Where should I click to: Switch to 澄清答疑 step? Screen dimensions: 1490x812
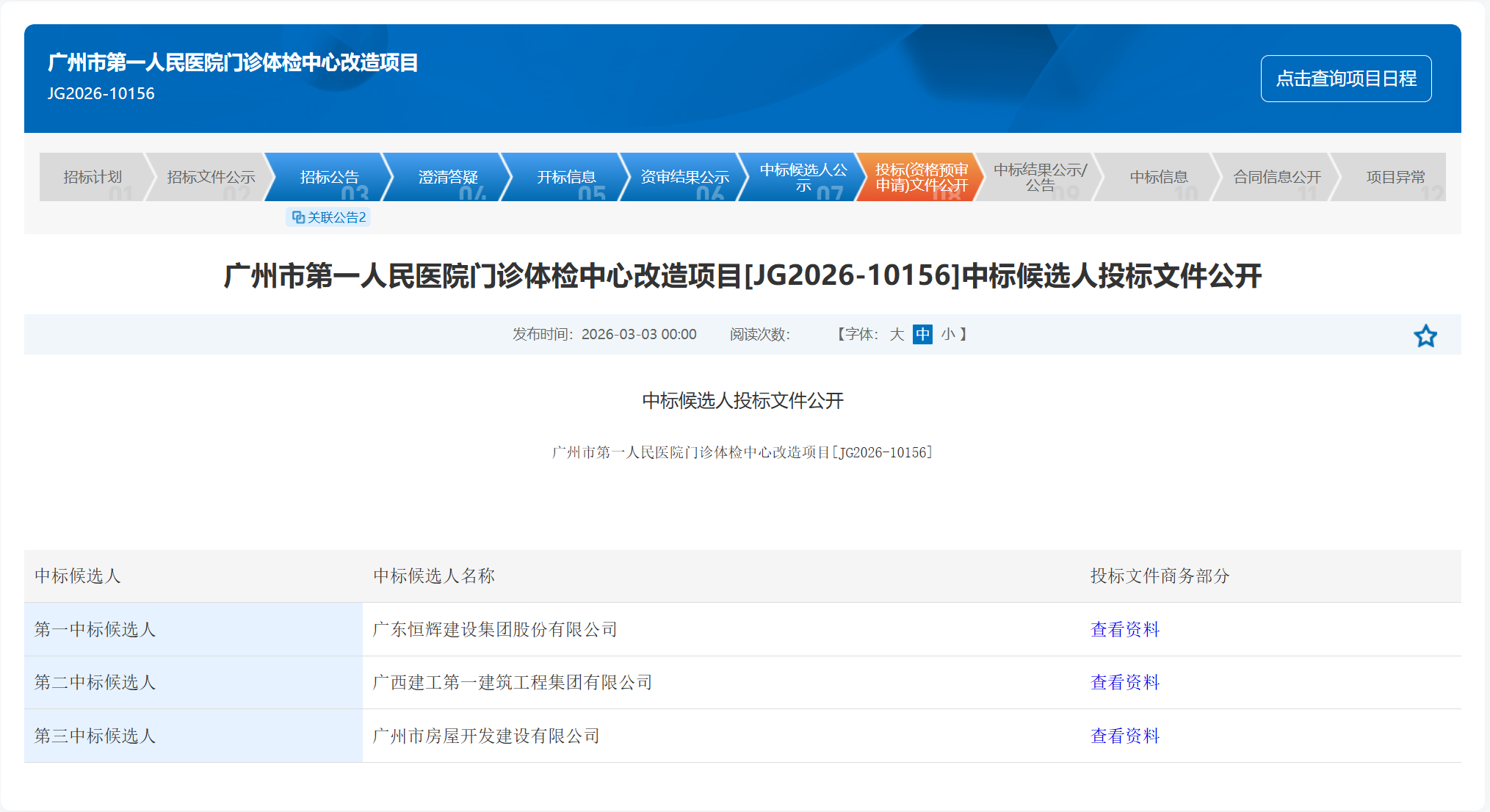pos(448,177)
